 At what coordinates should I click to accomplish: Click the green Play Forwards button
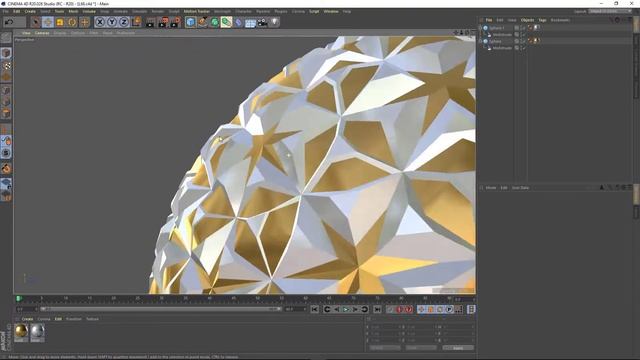(346, 309)
